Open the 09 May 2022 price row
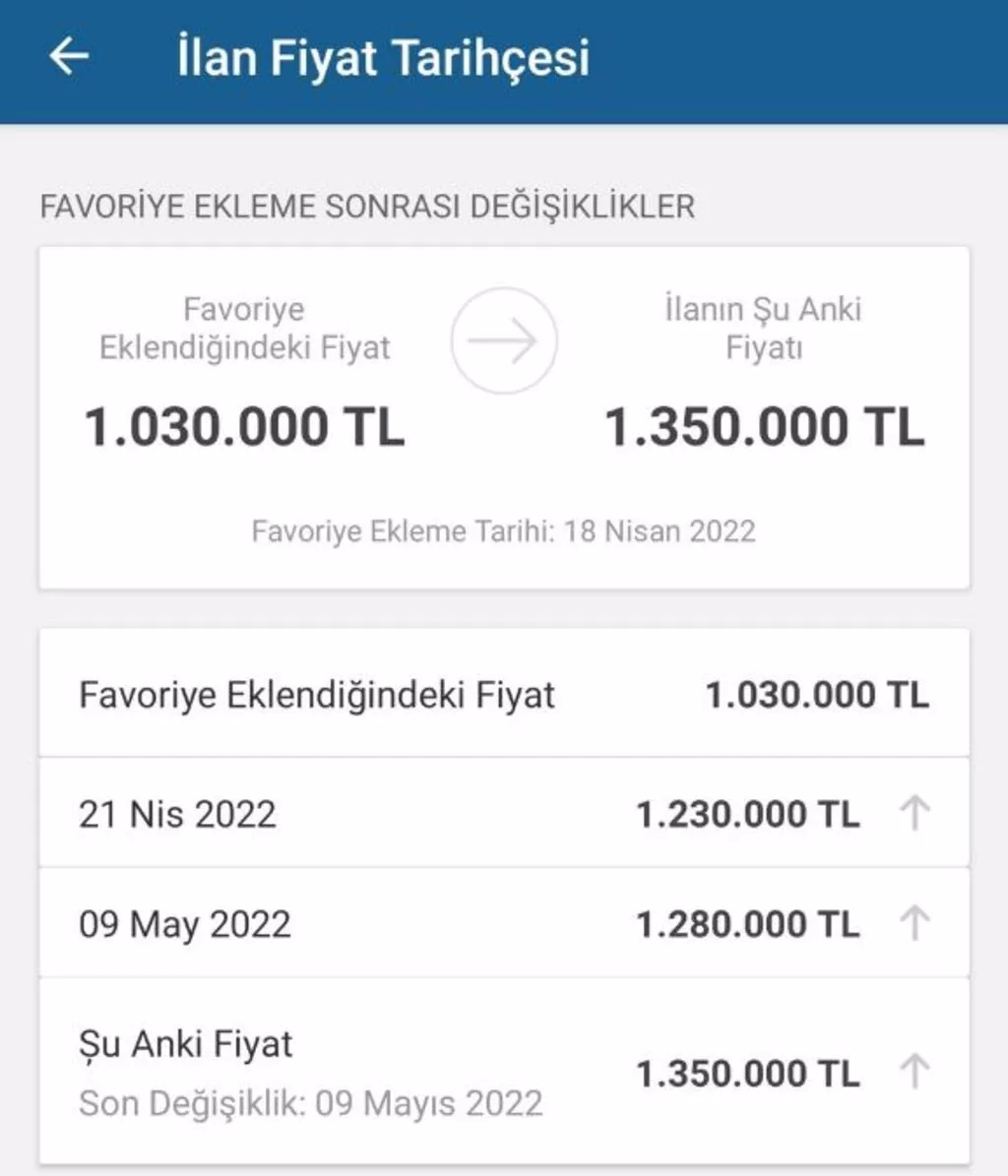The width and height of the screenshot is (1008, 1176). click(x=185, y=925)
